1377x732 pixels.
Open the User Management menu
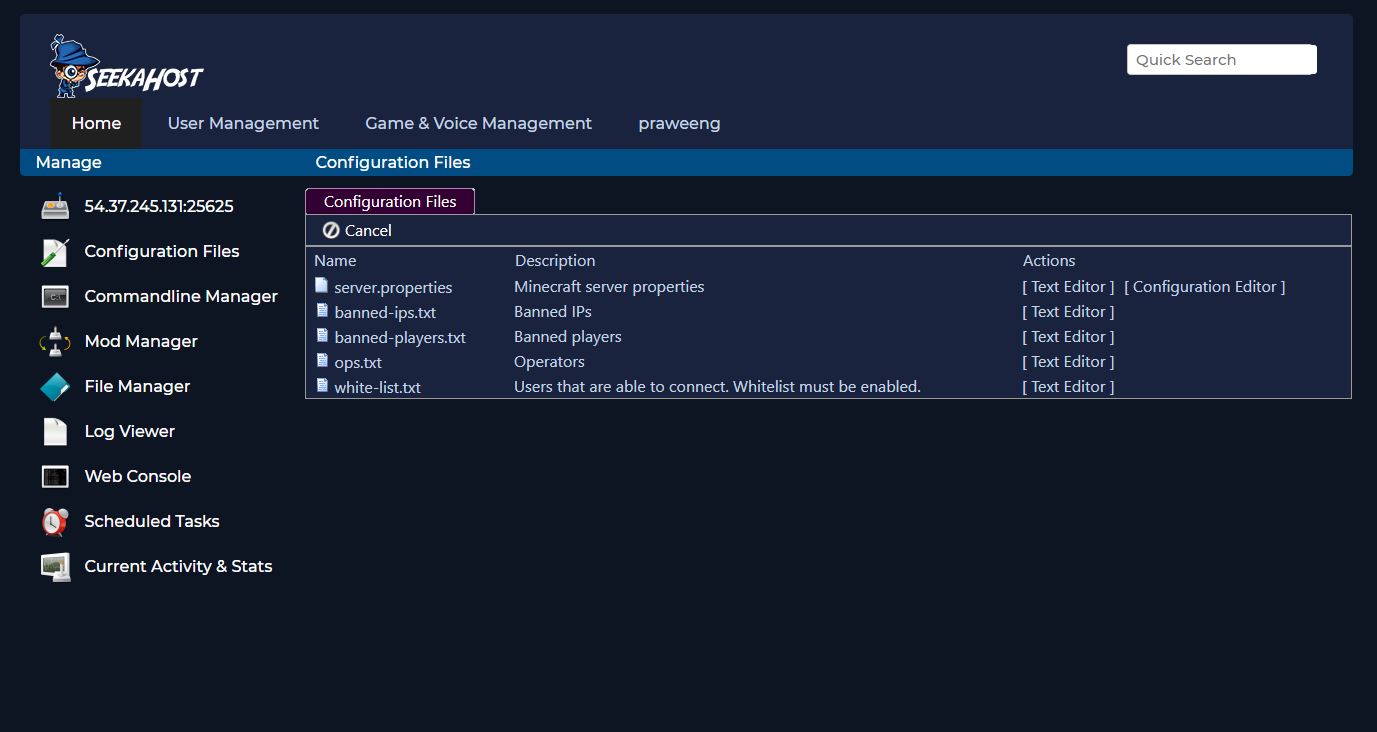(x=243, y=124)
